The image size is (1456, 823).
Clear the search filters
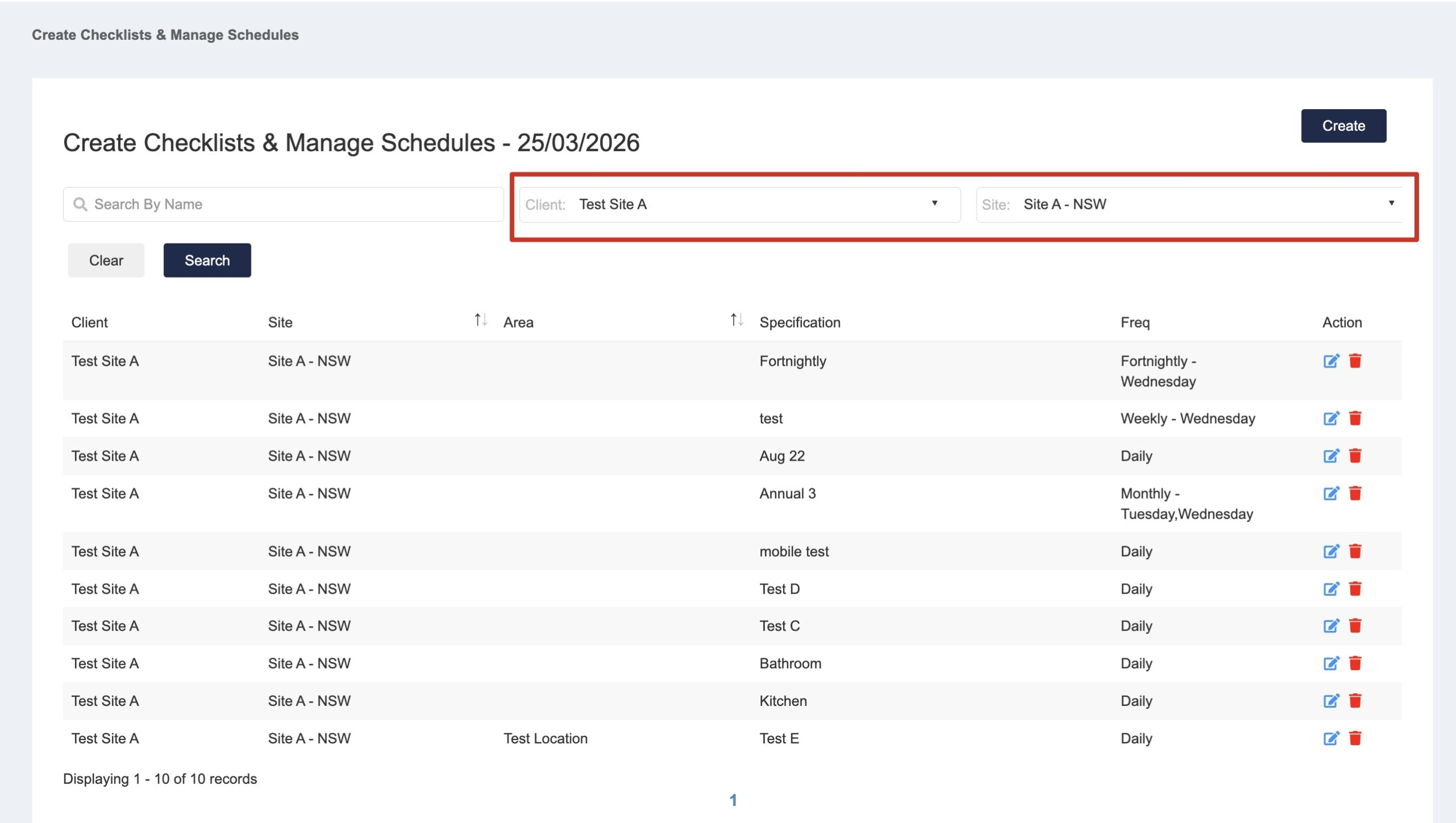point(106,260)
